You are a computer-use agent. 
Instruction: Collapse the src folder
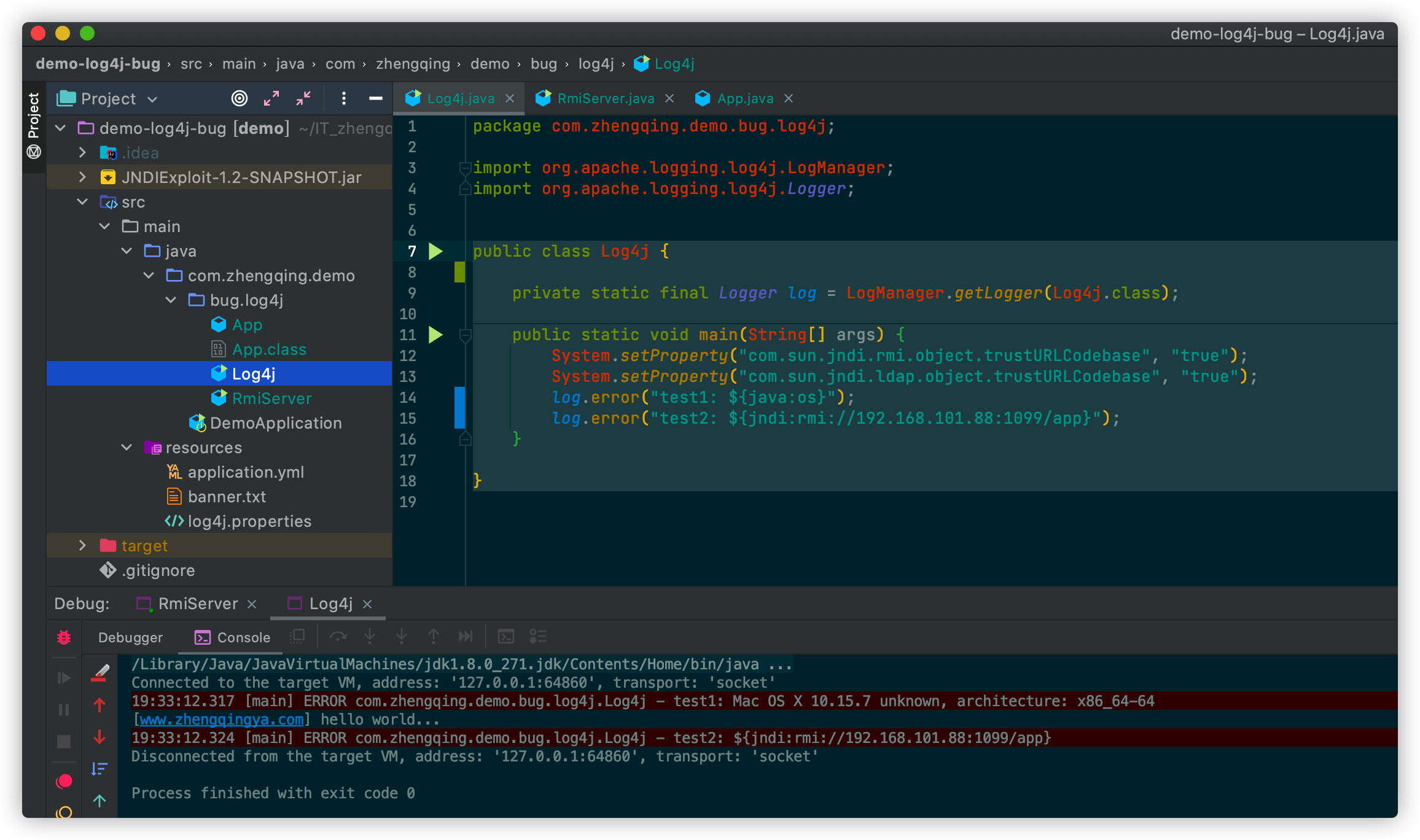pos(82,202)
